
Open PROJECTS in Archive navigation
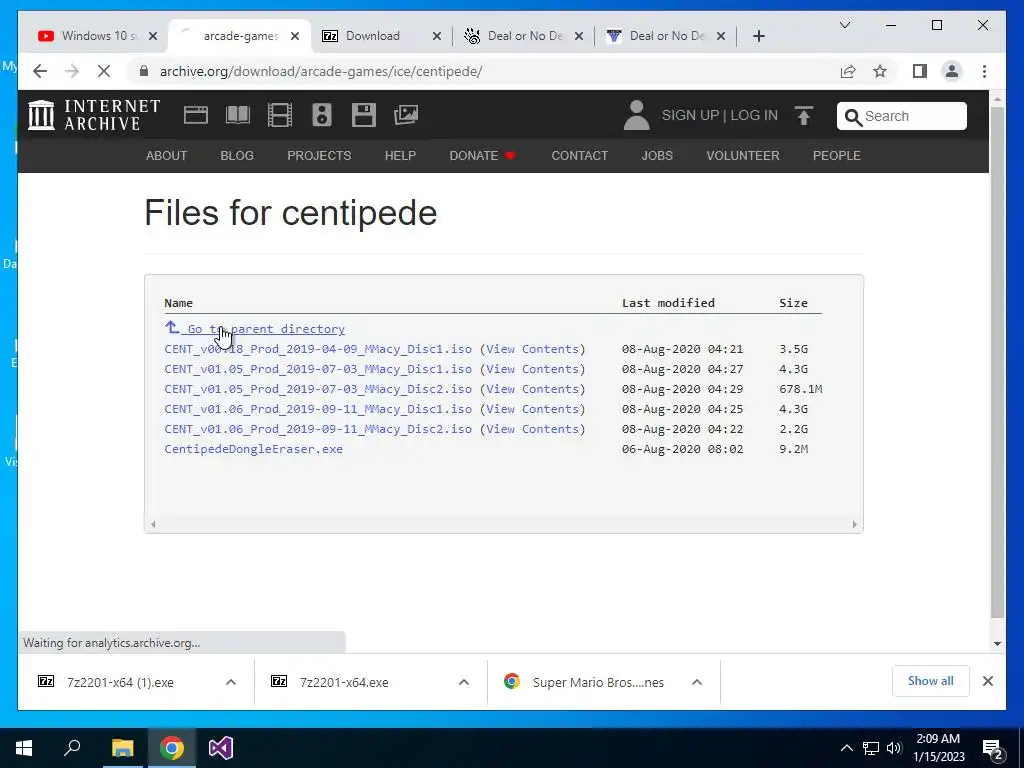(319, 155)
